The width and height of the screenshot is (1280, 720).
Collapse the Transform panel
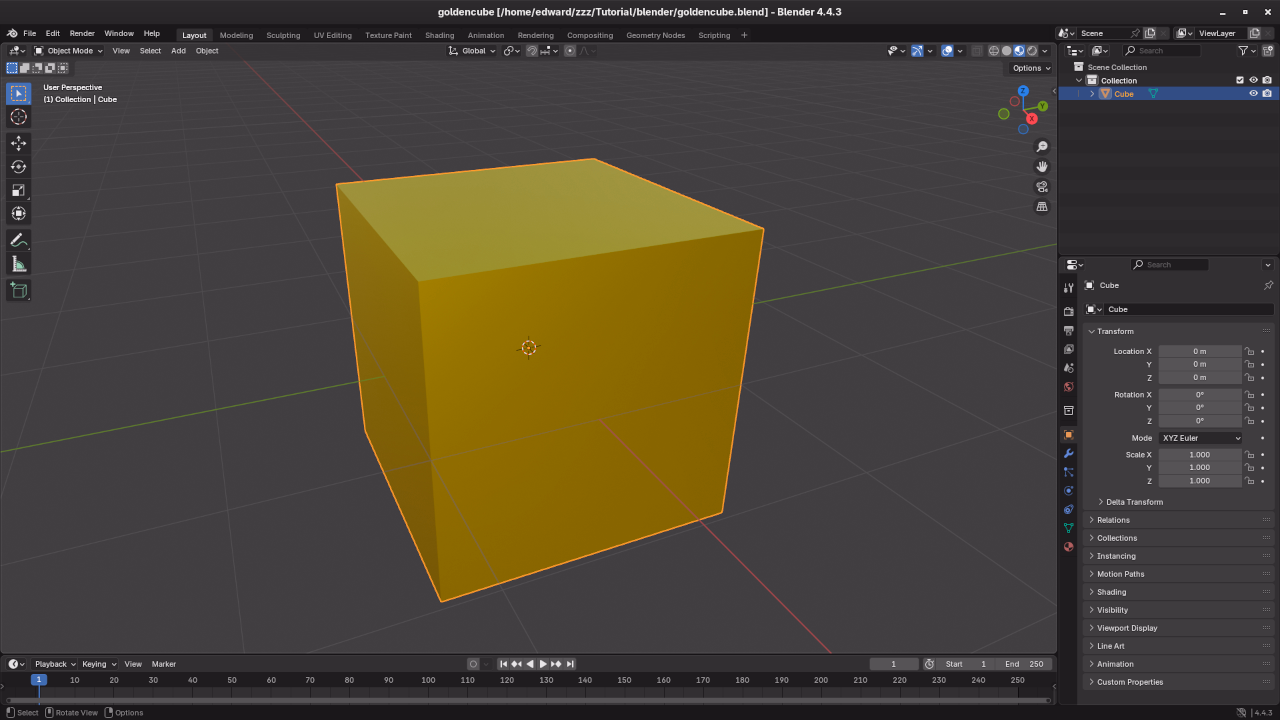tap(1179, 331)
